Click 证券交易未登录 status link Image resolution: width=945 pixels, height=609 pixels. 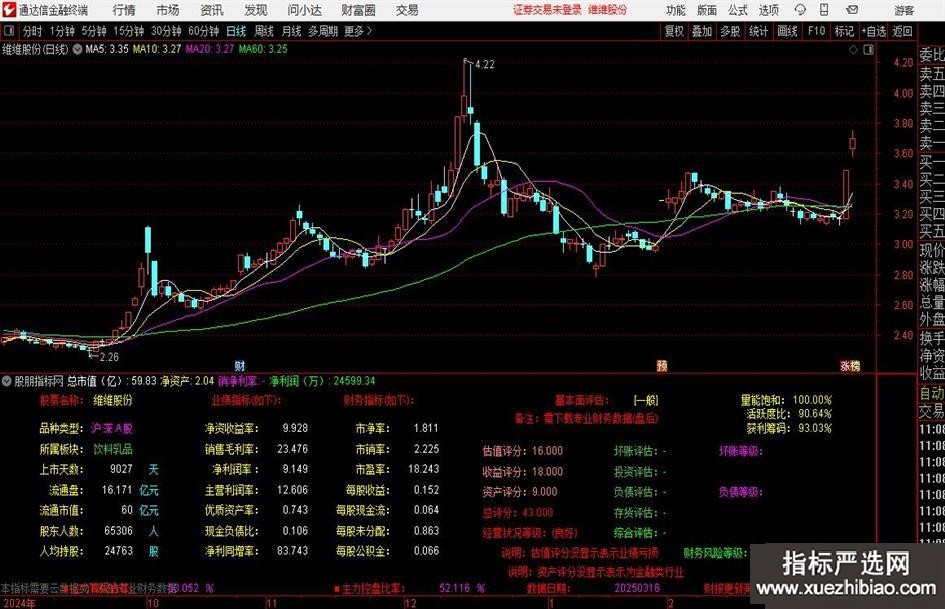tap(548, 10)
